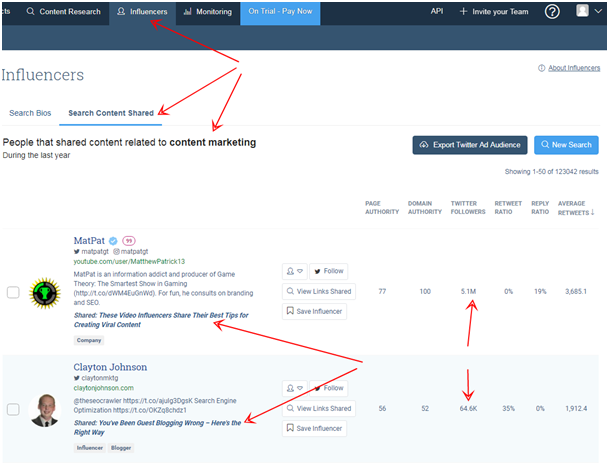Sort by Page Authority column
Image resolution: width=609 pixels, height=465 pixels.
[x=382, y=207]
